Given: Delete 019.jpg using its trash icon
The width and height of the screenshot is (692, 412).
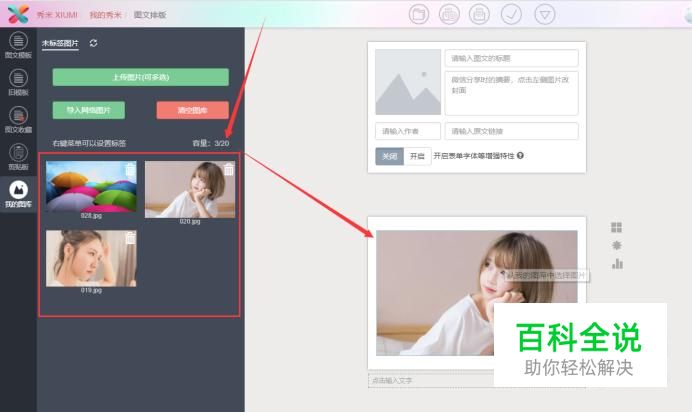Looking at the screenshot, I should point(130,238).
